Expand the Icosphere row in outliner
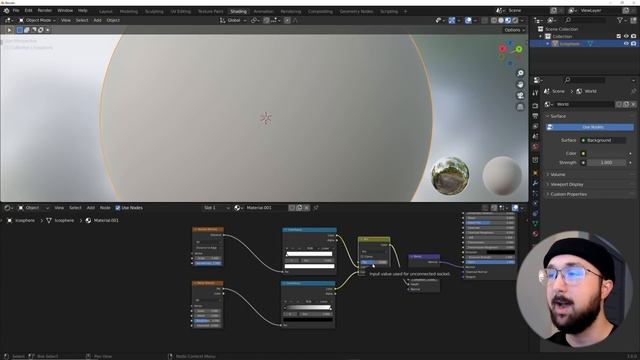 (548, 44)
